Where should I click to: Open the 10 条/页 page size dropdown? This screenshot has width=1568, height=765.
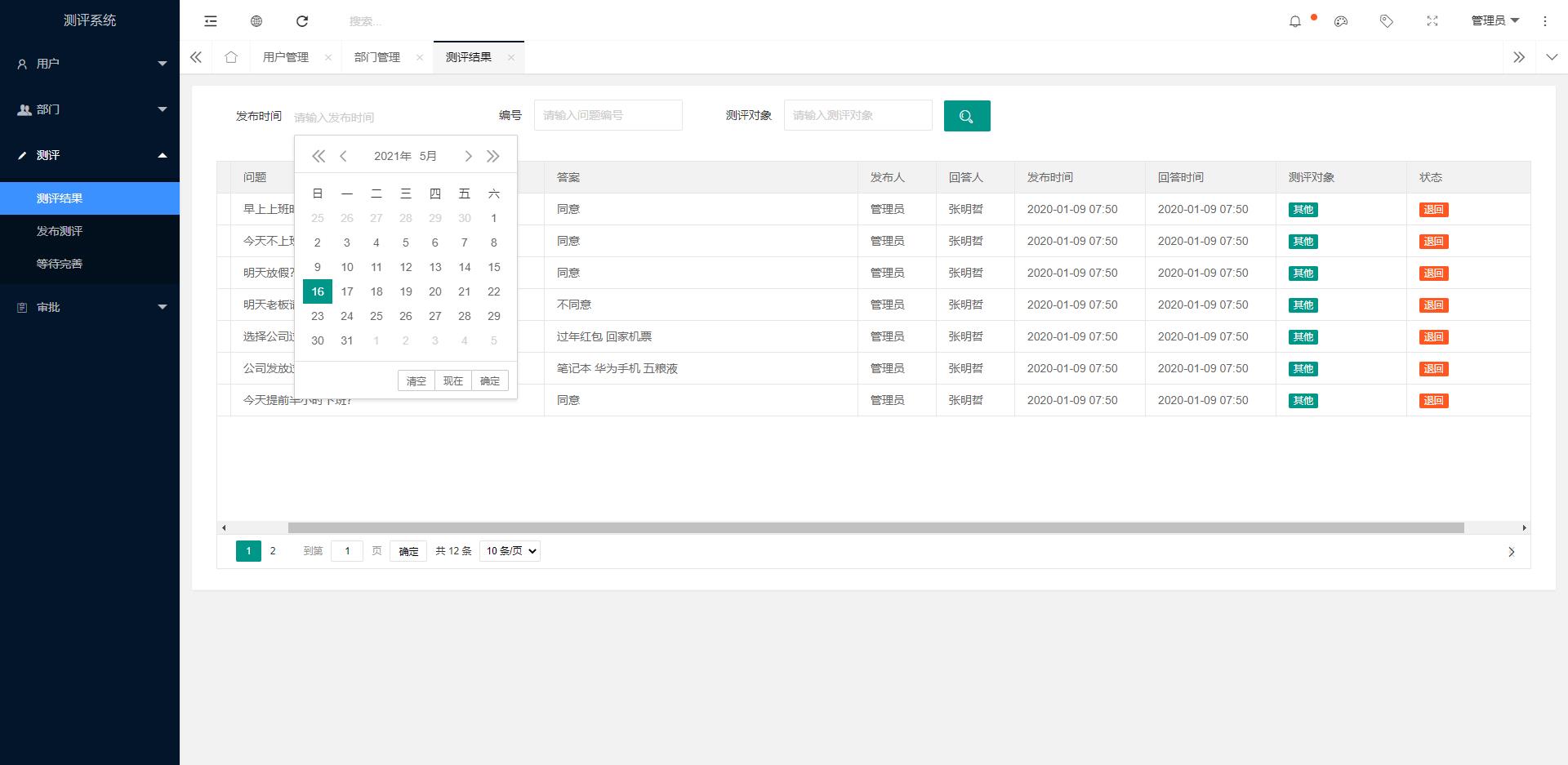click(x=510, y=551)
